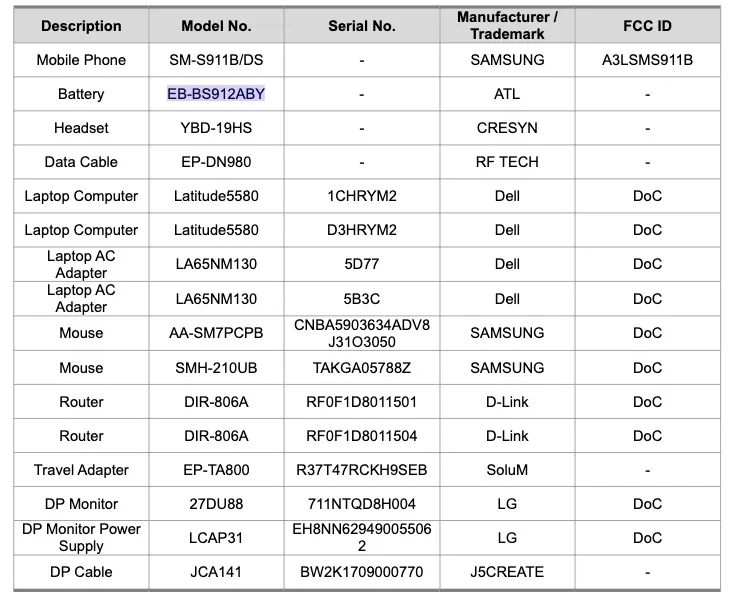
Task: Click serial number 1CHRYM2
Action: pos(361,196)
